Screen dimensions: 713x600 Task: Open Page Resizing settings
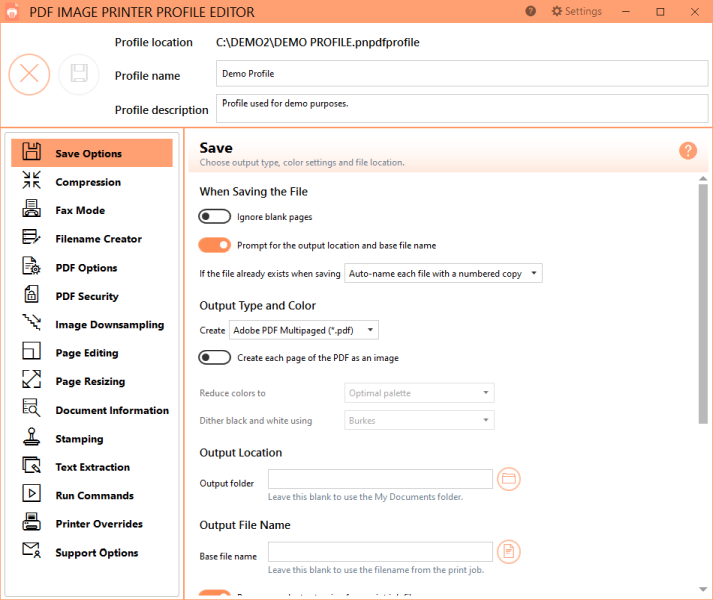click(92, 381)
